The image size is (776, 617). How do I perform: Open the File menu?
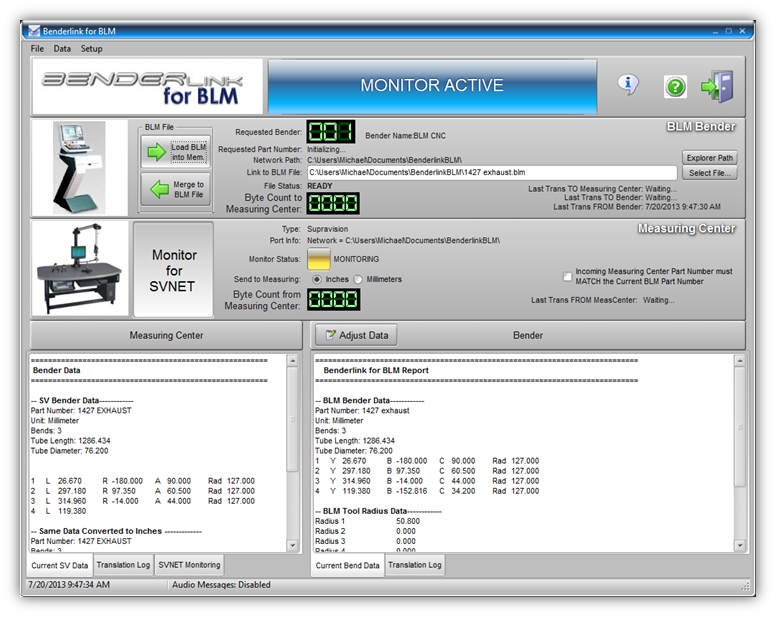[37, 48]
